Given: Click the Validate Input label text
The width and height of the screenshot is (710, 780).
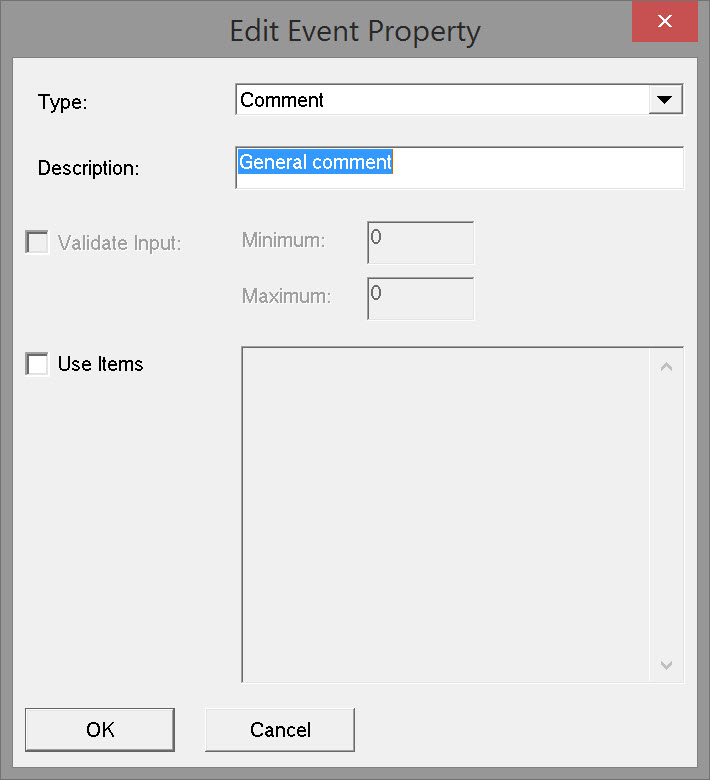Looking at the screenshot, I should pos(119,242).
